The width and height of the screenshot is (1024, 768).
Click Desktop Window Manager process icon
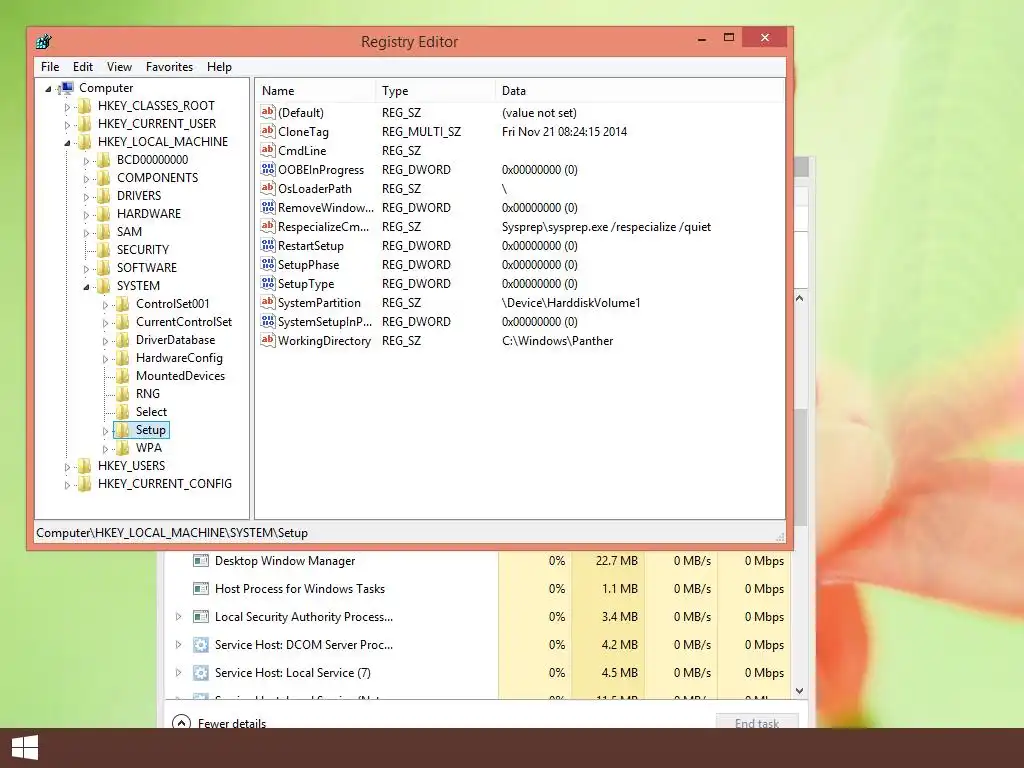200,560
